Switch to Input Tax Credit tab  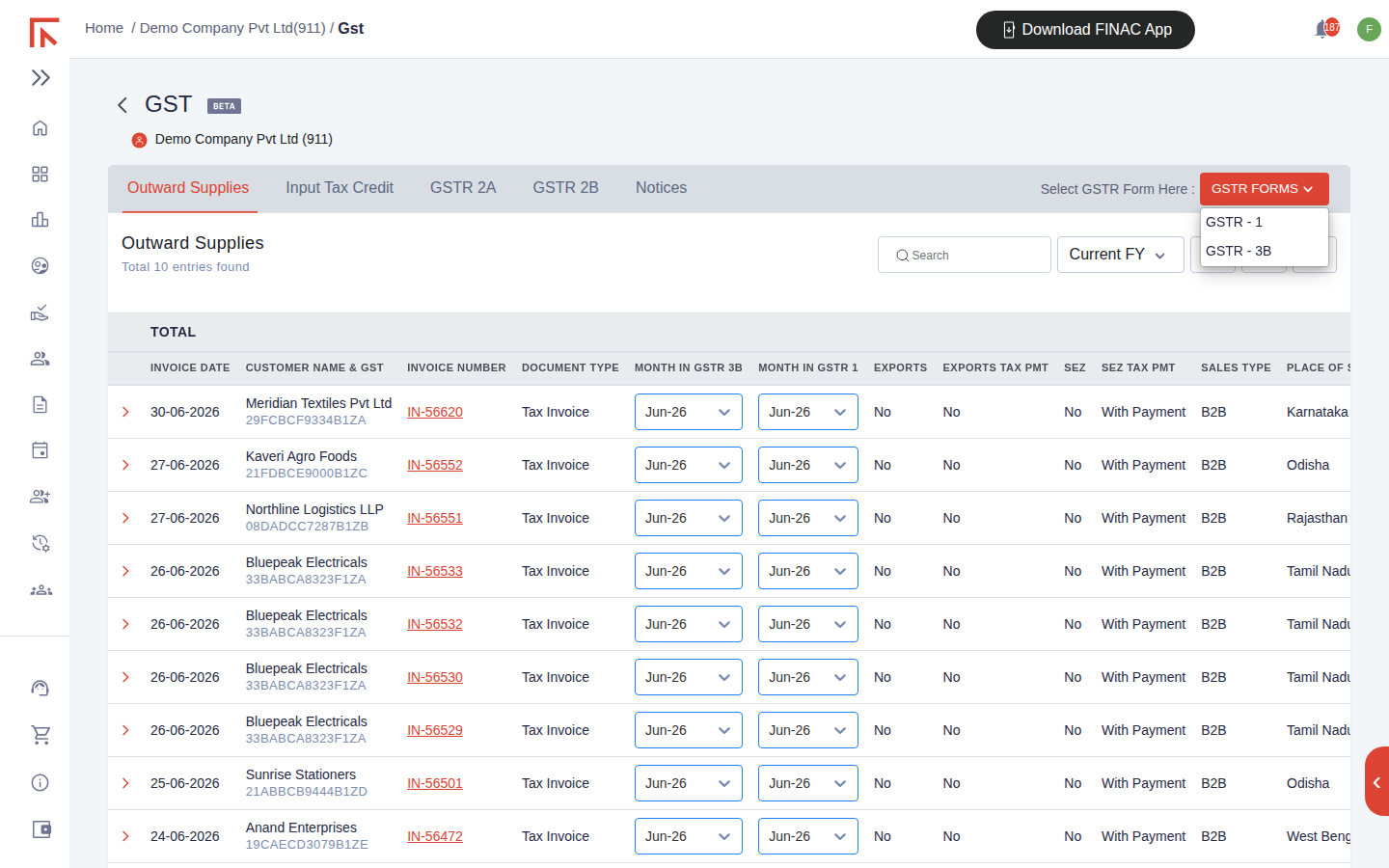pos(340,188)
